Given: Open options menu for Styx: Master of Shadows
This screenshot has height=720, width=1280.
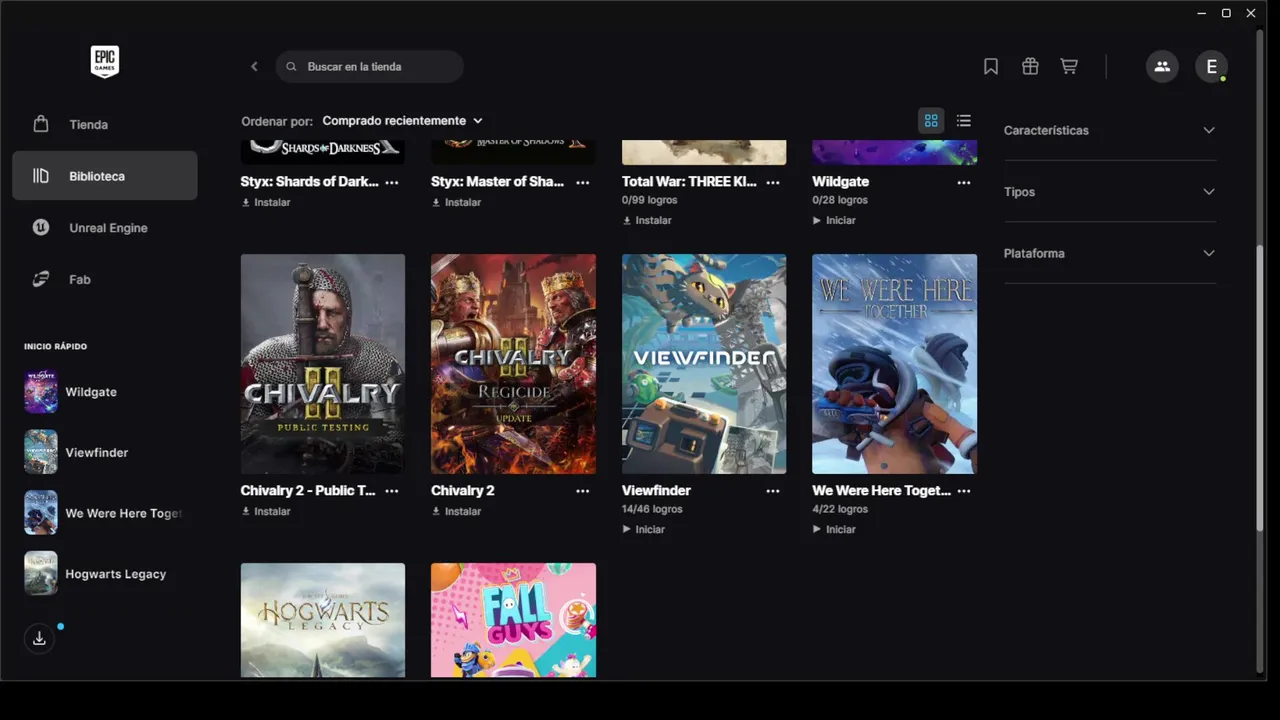Looking at the screenshot, I should click(x=583, y=182).
